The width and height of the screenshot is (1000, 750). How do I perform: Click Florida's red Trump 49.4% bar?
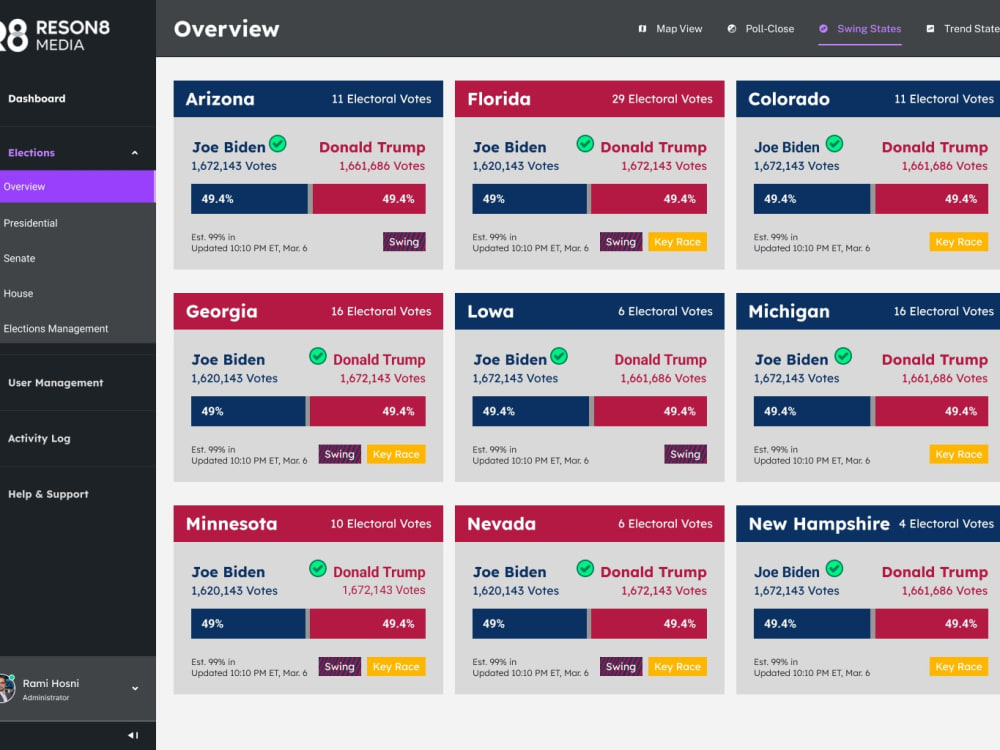coord(649,199)
